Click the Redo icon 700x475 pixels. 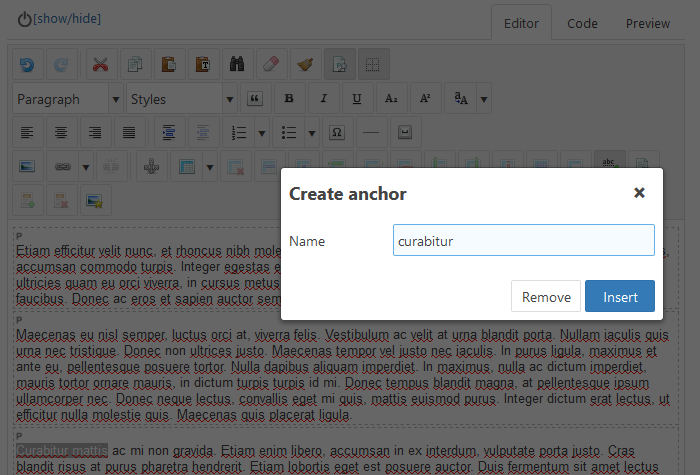(x=61, y=65)
